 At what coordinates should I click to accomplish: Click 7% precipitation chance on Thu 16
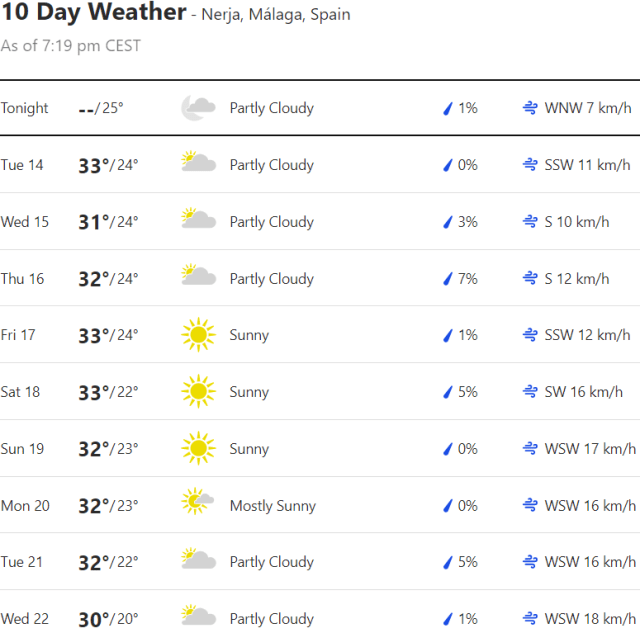467,279
